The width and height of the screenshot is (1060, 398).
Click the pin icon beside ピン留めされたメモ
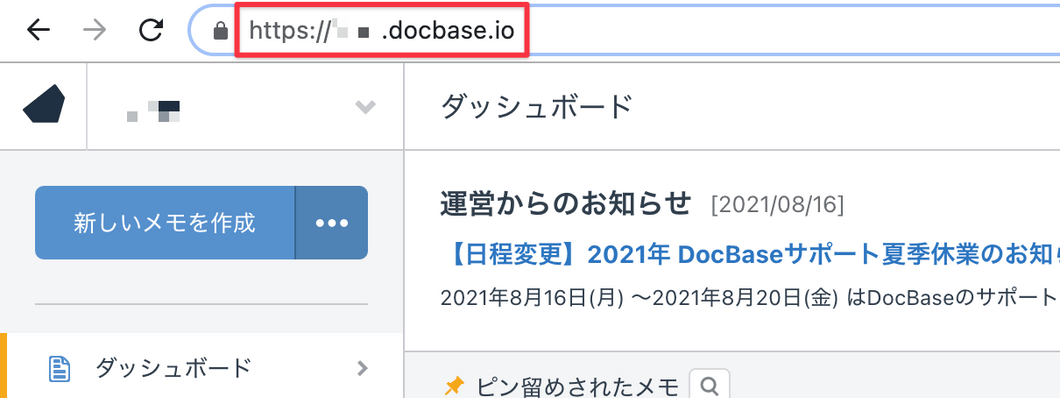(454, 387)
